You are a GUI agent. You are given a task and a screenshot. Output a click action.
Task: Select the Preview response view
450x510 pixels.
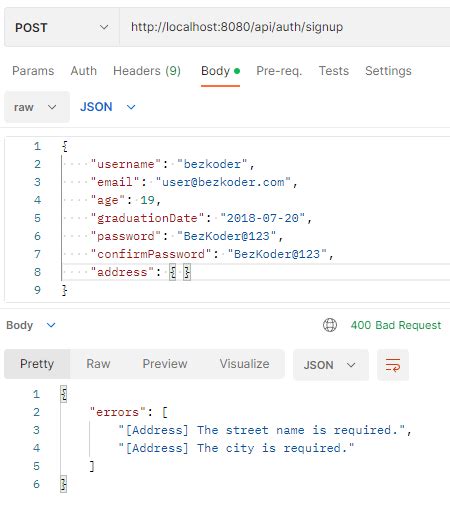point(165,364)
